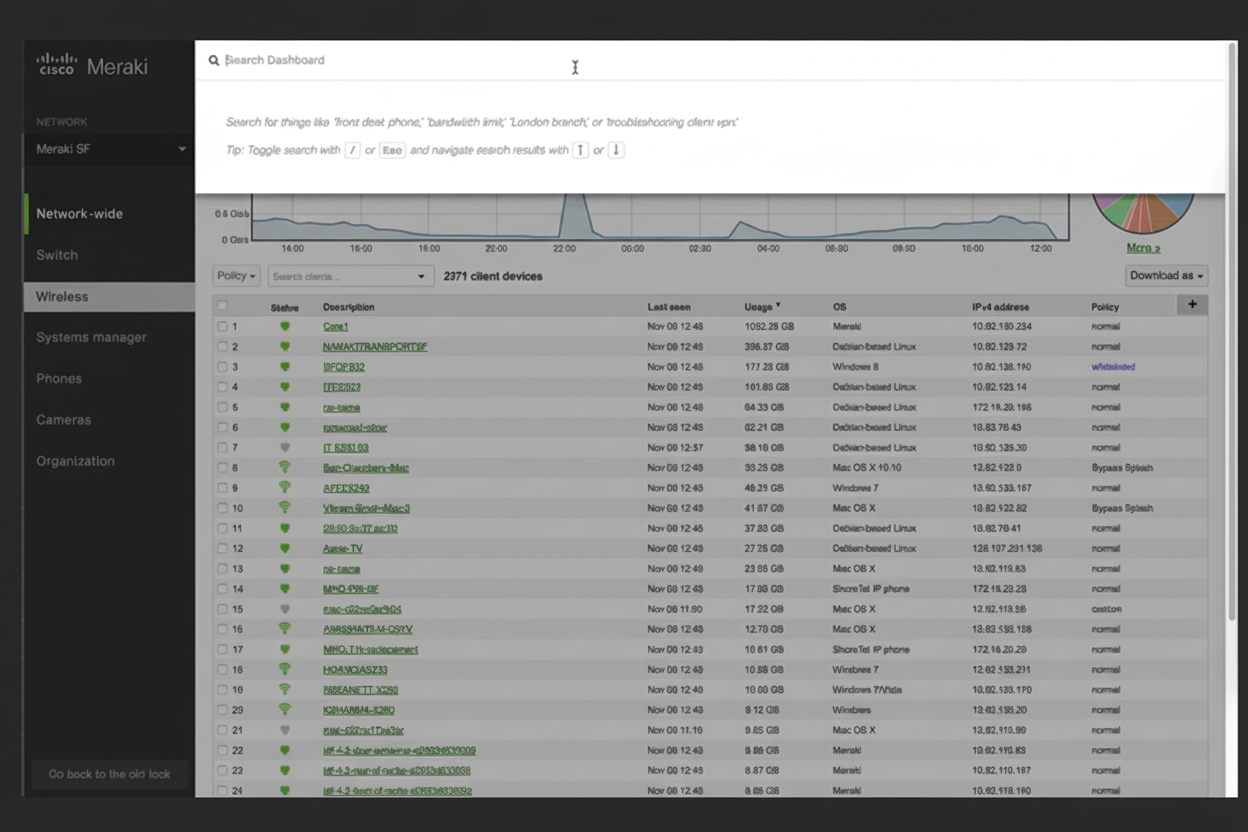Check the select-all checkbox in the table header
This screenshot has width=1248, height=832.
coord(222,305)
